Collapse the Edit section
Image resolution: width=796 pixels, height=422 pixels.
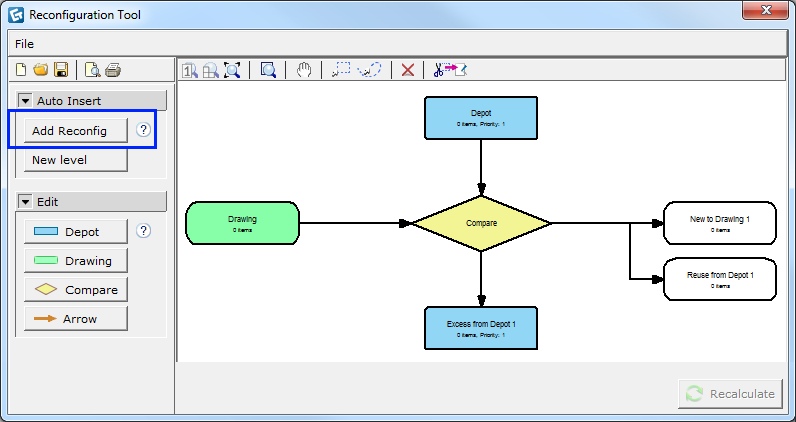26,202
